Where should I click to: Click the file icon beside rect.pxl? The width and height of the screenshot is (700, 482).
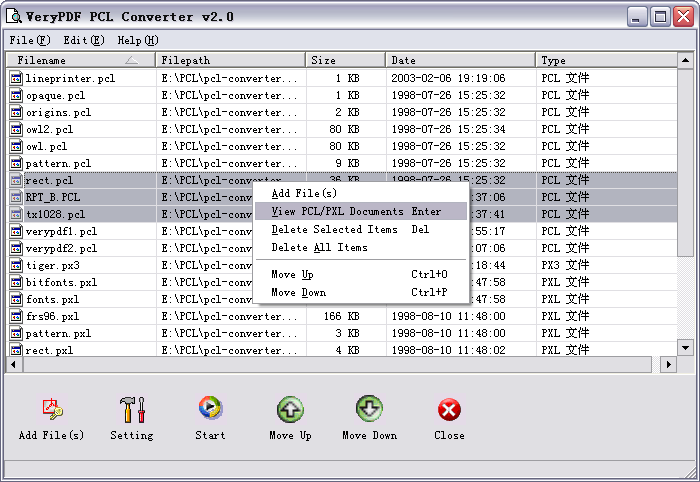16,350
